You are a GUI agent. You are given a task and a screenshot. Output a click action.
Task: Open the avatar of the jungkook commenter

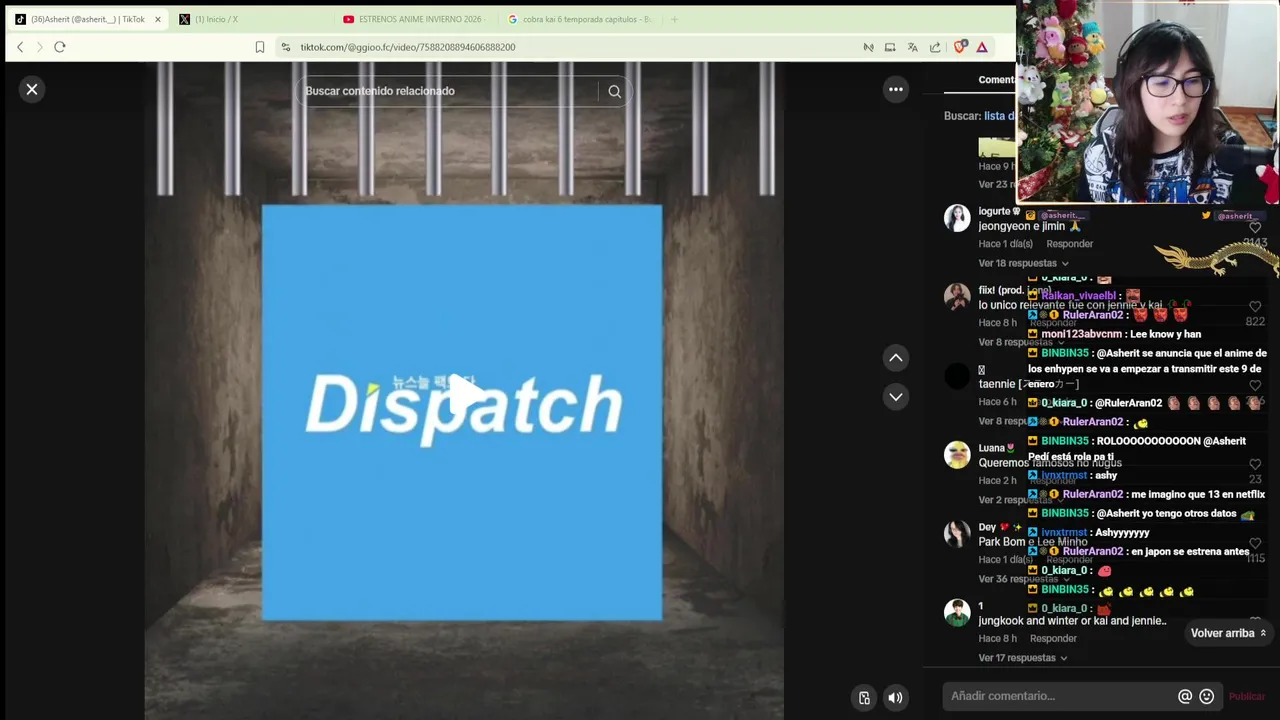click(957, 613)
